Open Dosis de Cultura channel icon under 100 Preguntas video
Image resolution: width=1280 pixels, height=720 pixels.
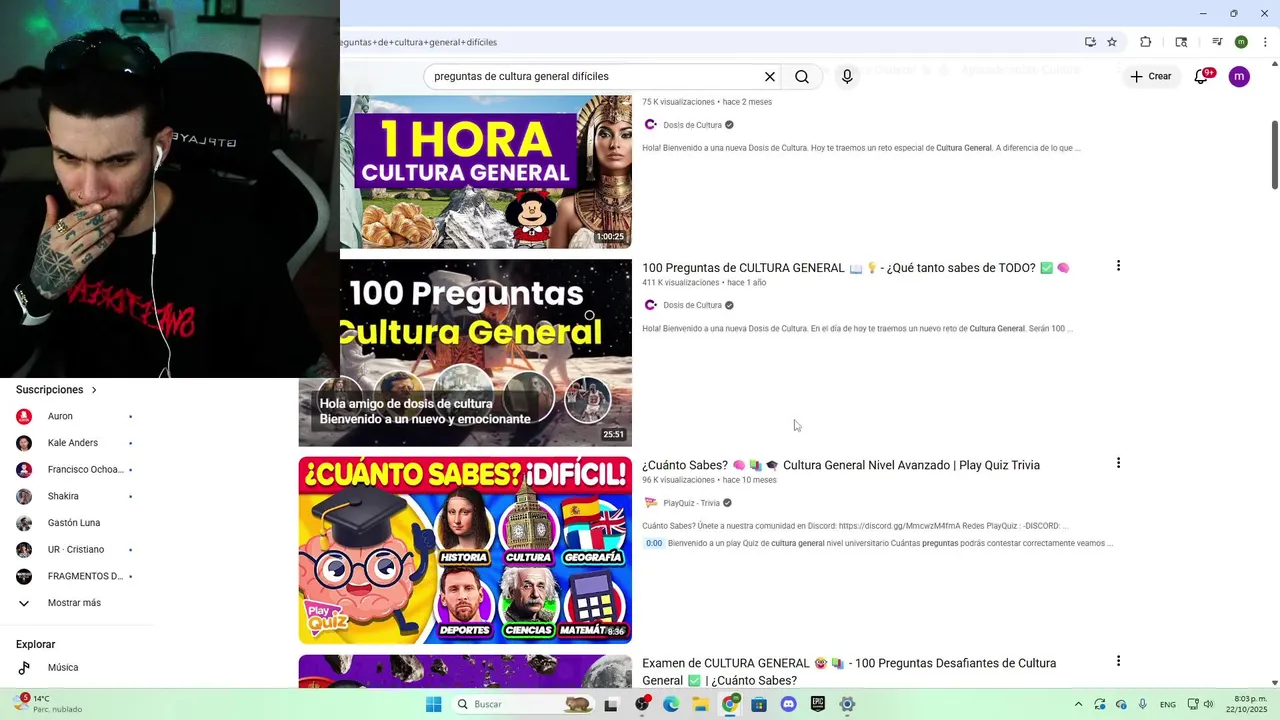651,305
